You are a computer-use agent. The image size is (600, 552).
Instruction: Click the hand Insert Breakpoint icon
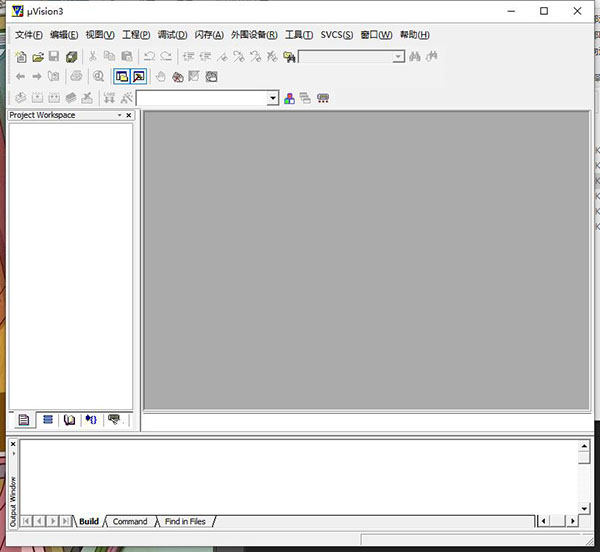161,77
